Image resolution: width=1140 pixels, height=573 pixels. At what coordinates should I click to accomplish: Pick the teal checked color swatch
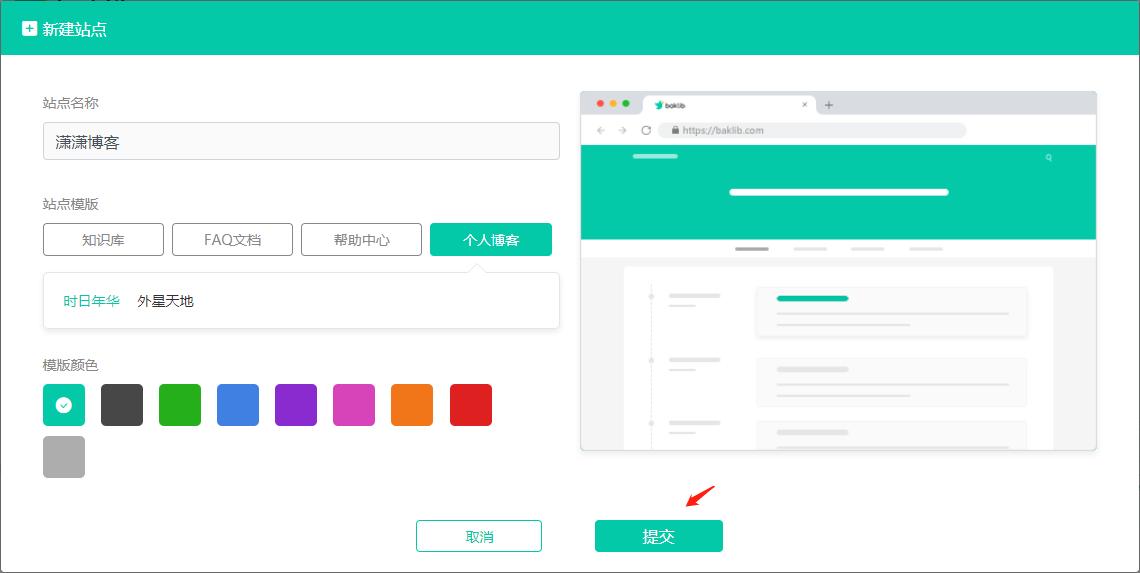pos(64,405)
